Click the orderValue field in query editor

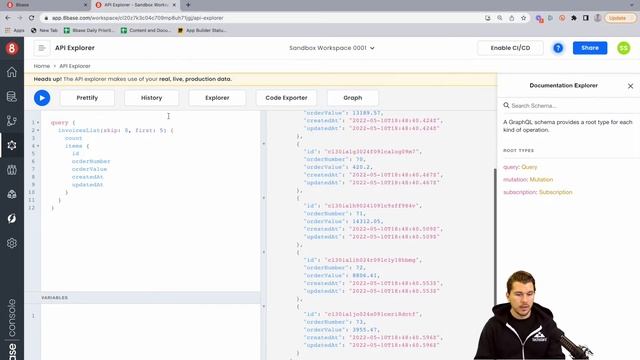coord(89,169)
